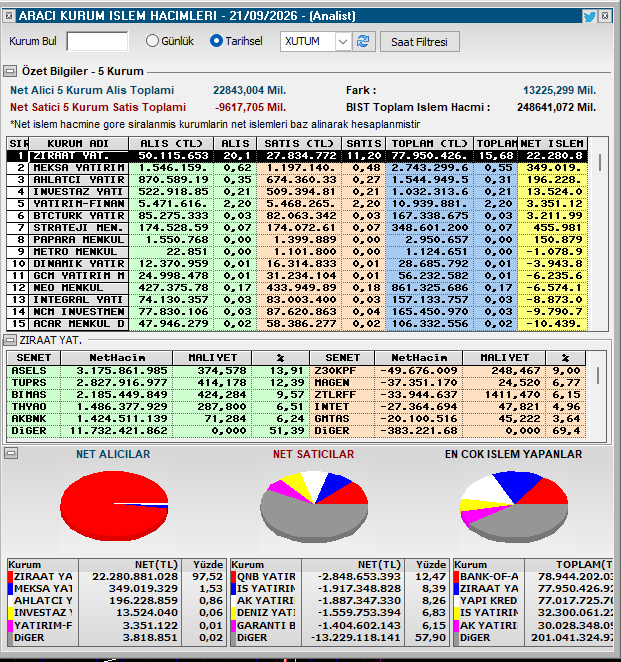The image size is (621, 662).
Task: Sort by the NET ISLEM column header
Action: 552,144
